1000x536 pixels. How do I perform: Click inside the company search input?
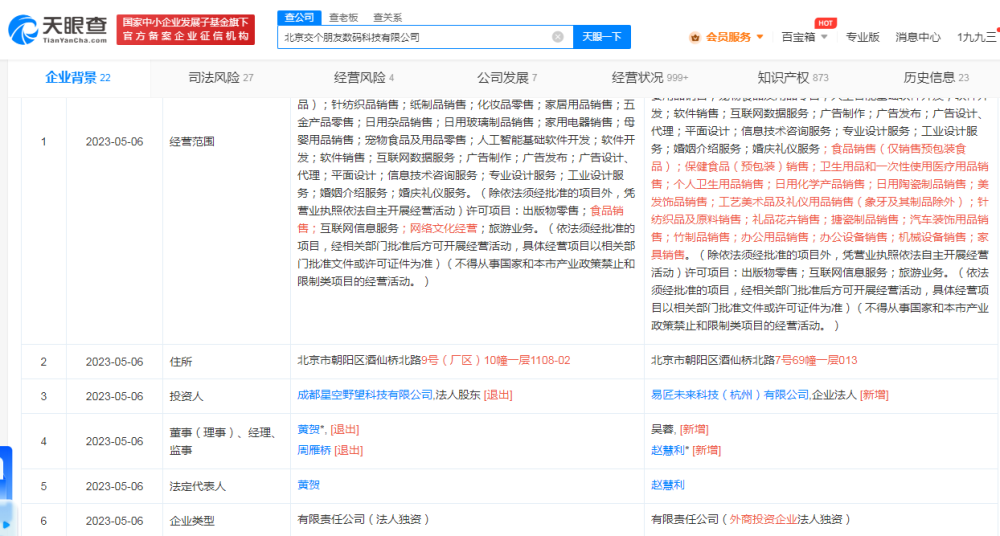[415, 37]
